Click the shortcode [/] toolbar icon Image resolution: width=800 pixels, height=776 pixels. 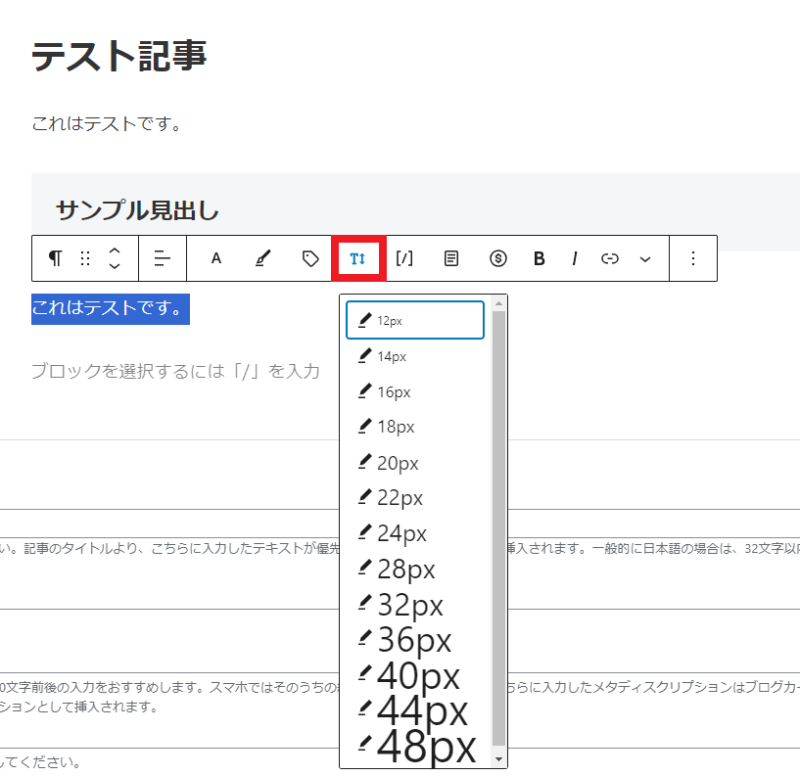(x=404, y=258)
